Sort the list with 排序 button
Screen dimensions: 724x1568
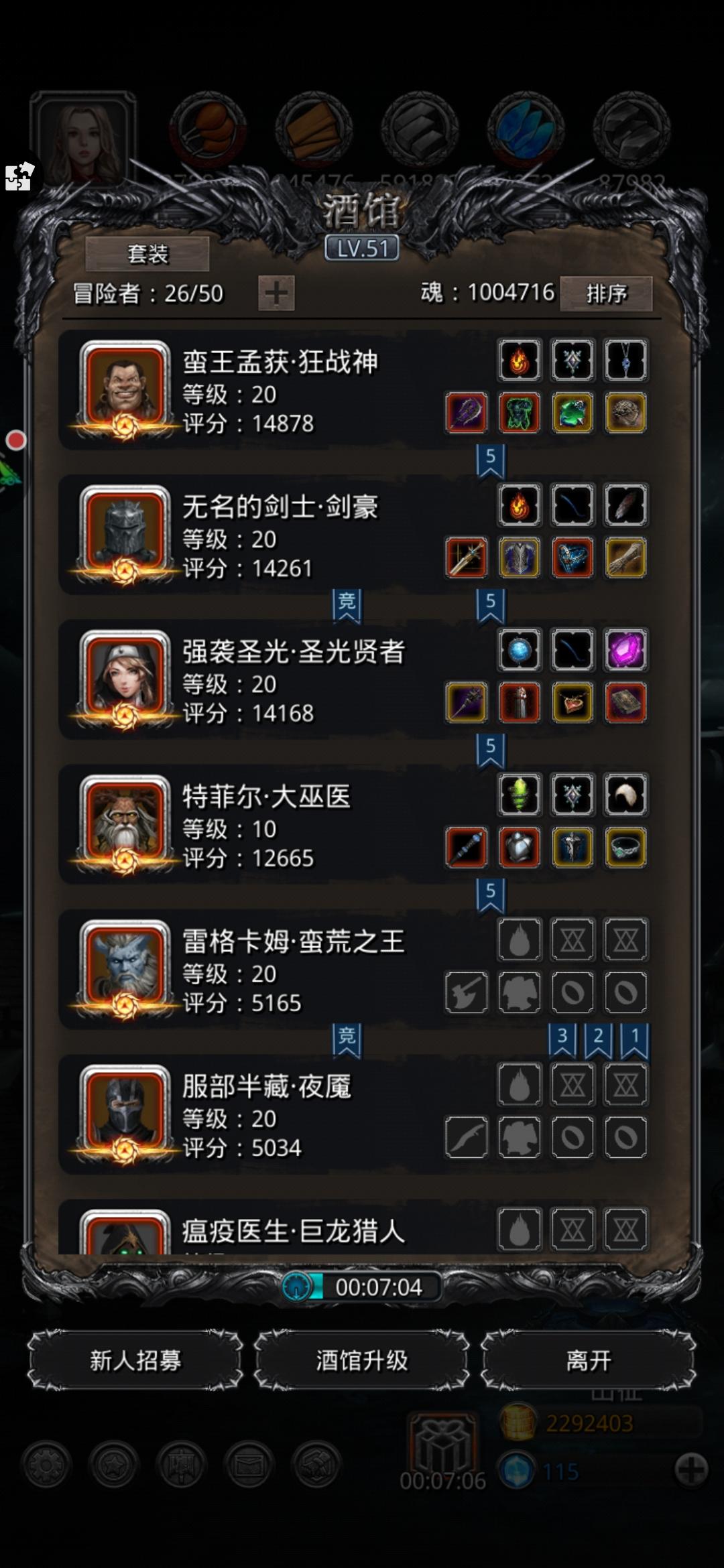click(x=606, y=293)
